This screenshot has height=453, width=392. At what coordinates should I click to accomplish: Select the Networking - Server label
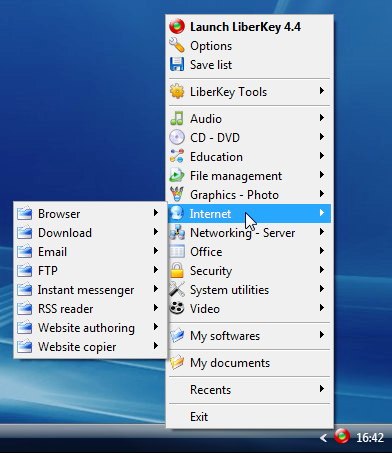click(x=243, y=233)
